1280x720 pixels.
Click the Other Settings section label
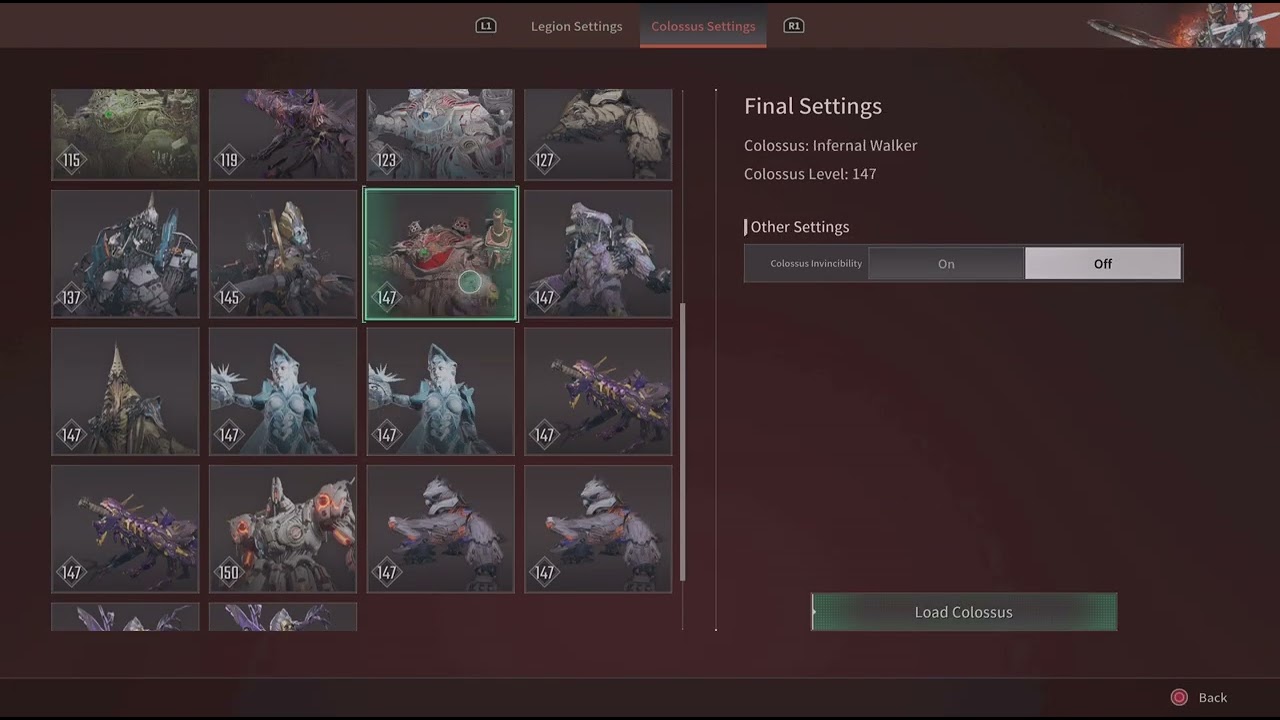(799, 227)
